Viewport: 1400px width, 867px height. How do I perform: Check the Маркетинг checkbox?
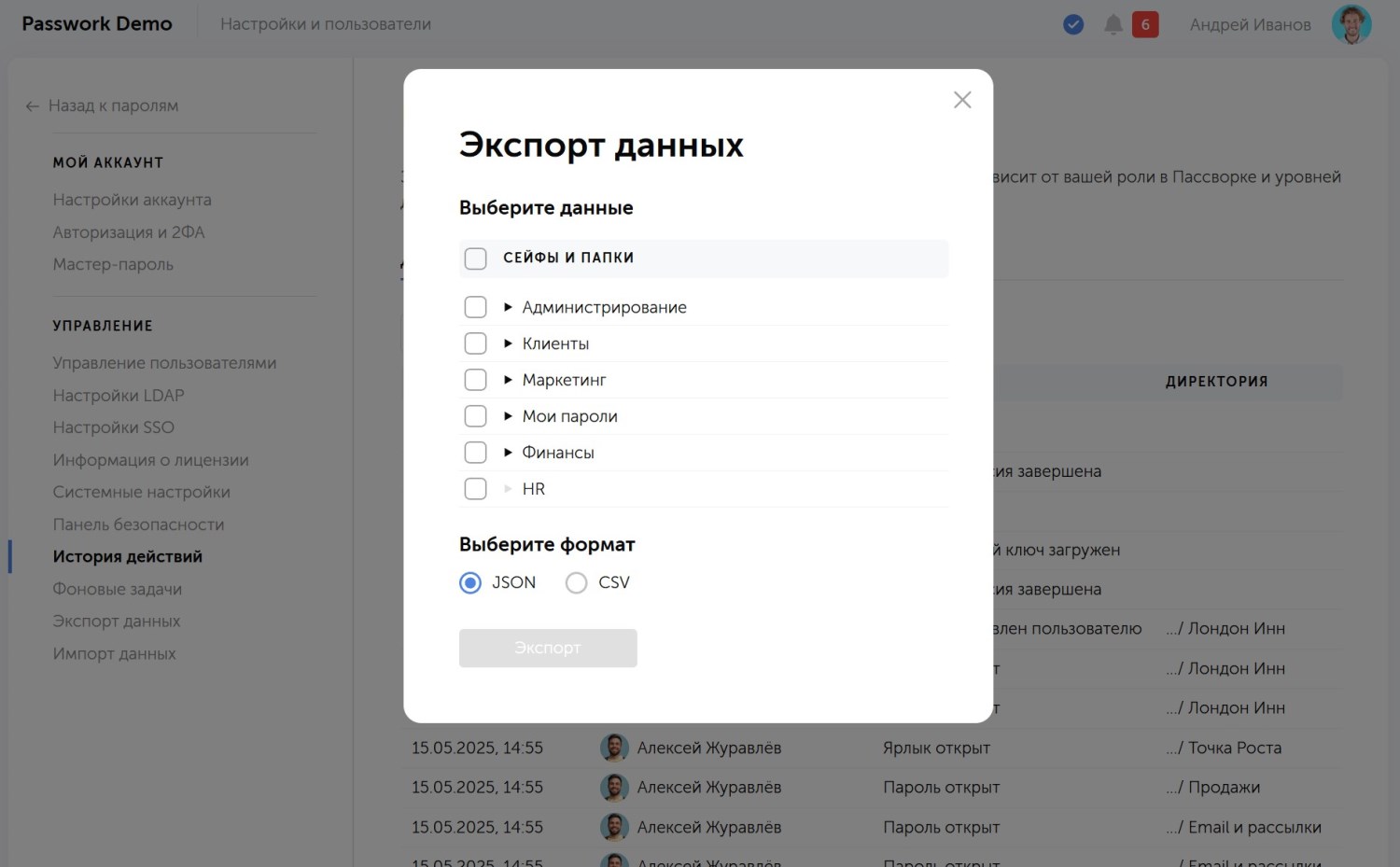coord(475,380)
